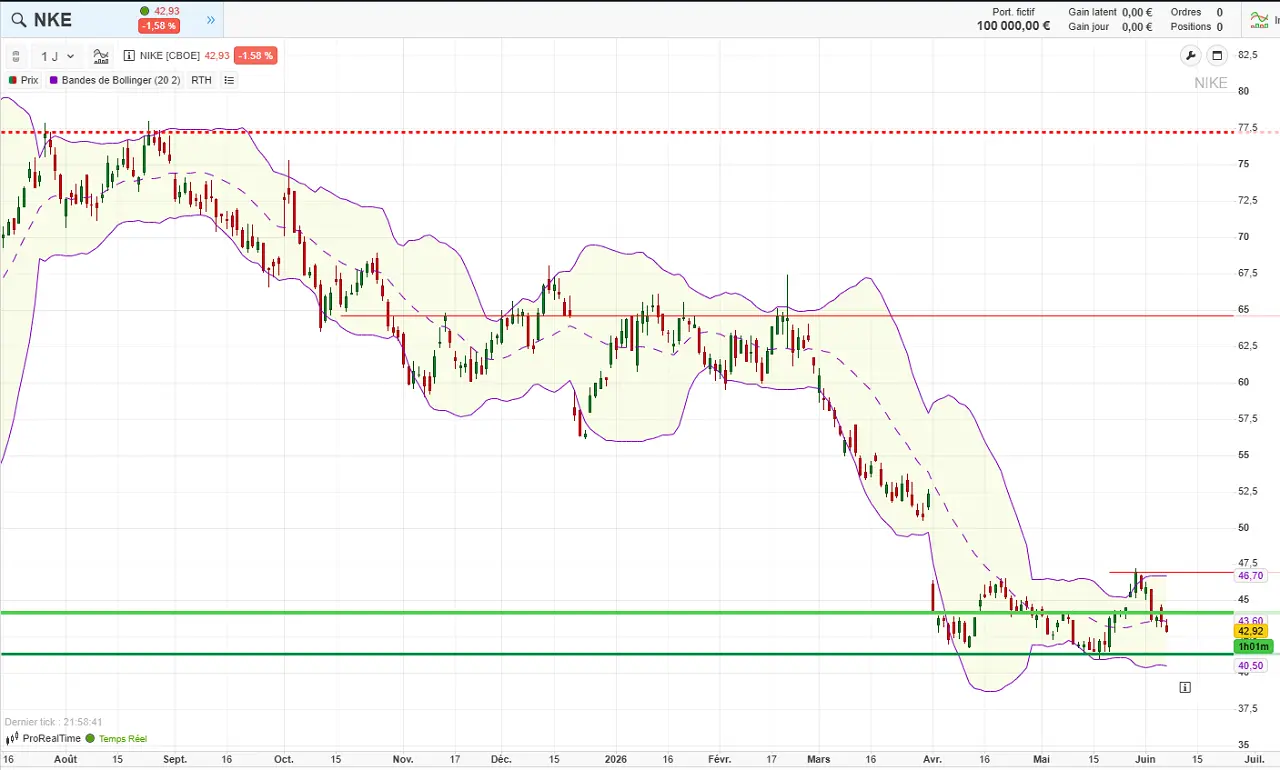Click the Mars label on time axis
The width and height of the screenshot is (1280, 770).
point(819,759)
